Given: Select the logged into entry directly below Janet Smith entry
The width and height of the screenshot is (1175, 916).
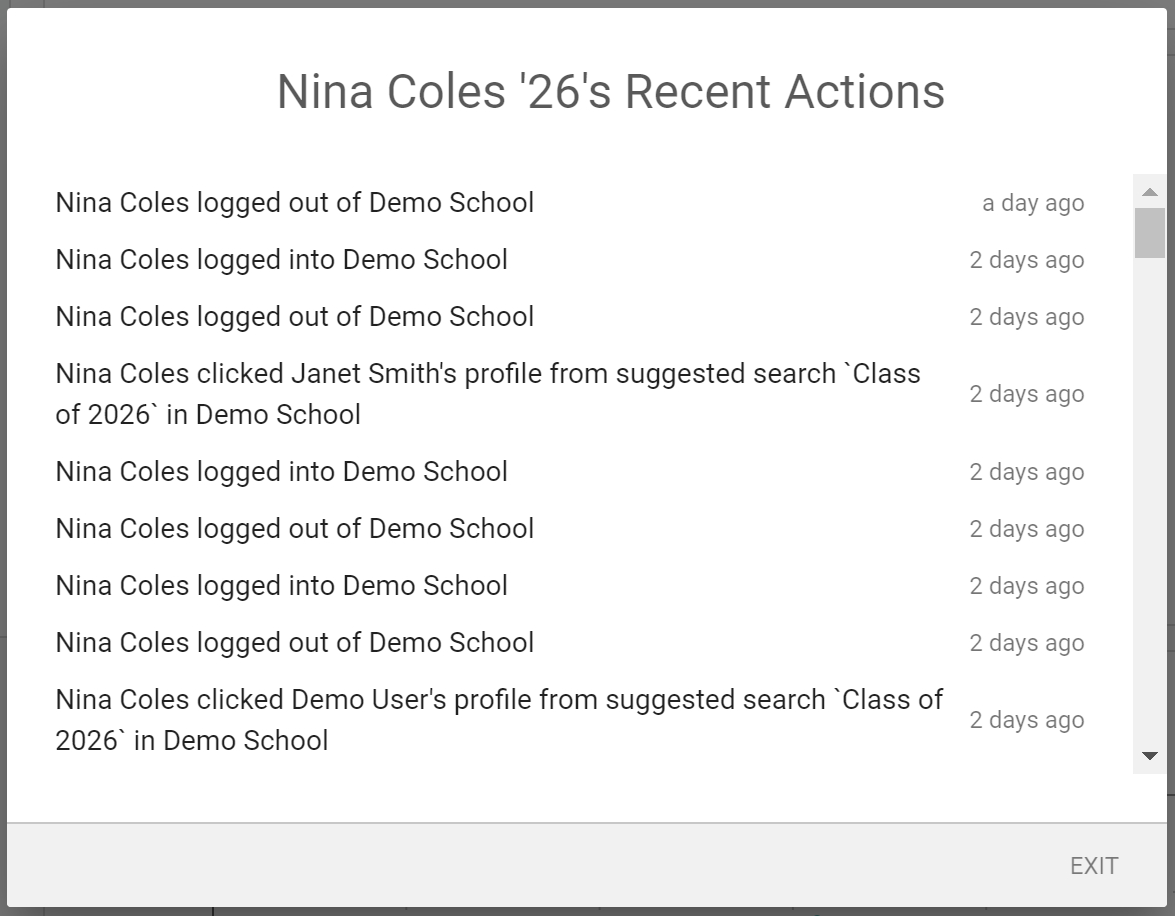Looking at the screenshot, I should click(281, 472).
